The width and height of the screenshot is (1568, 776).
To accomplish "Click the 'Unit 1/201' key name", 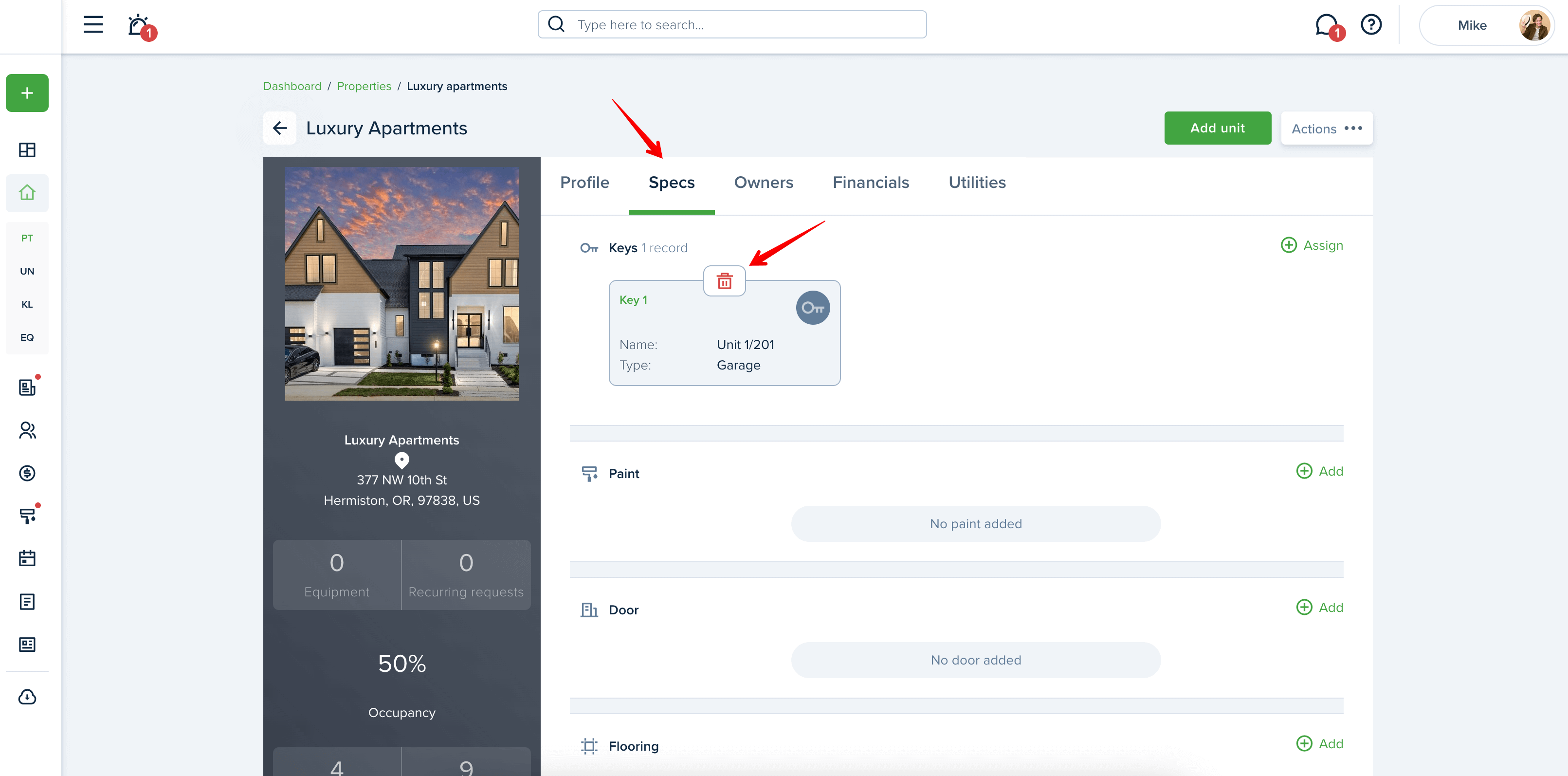I will click(746, 345).
